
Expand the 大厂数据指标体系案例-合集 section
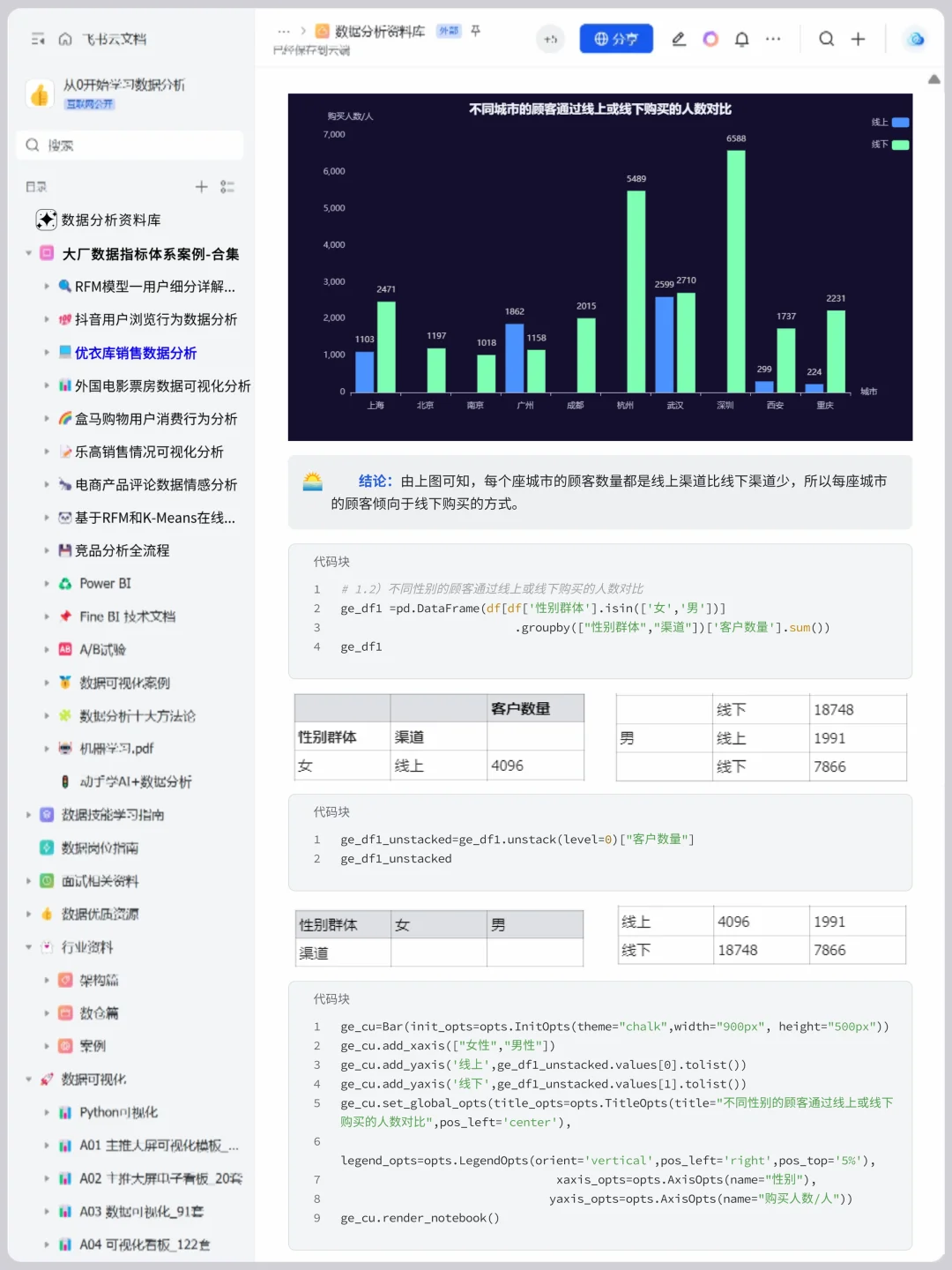tap(28, 253)
